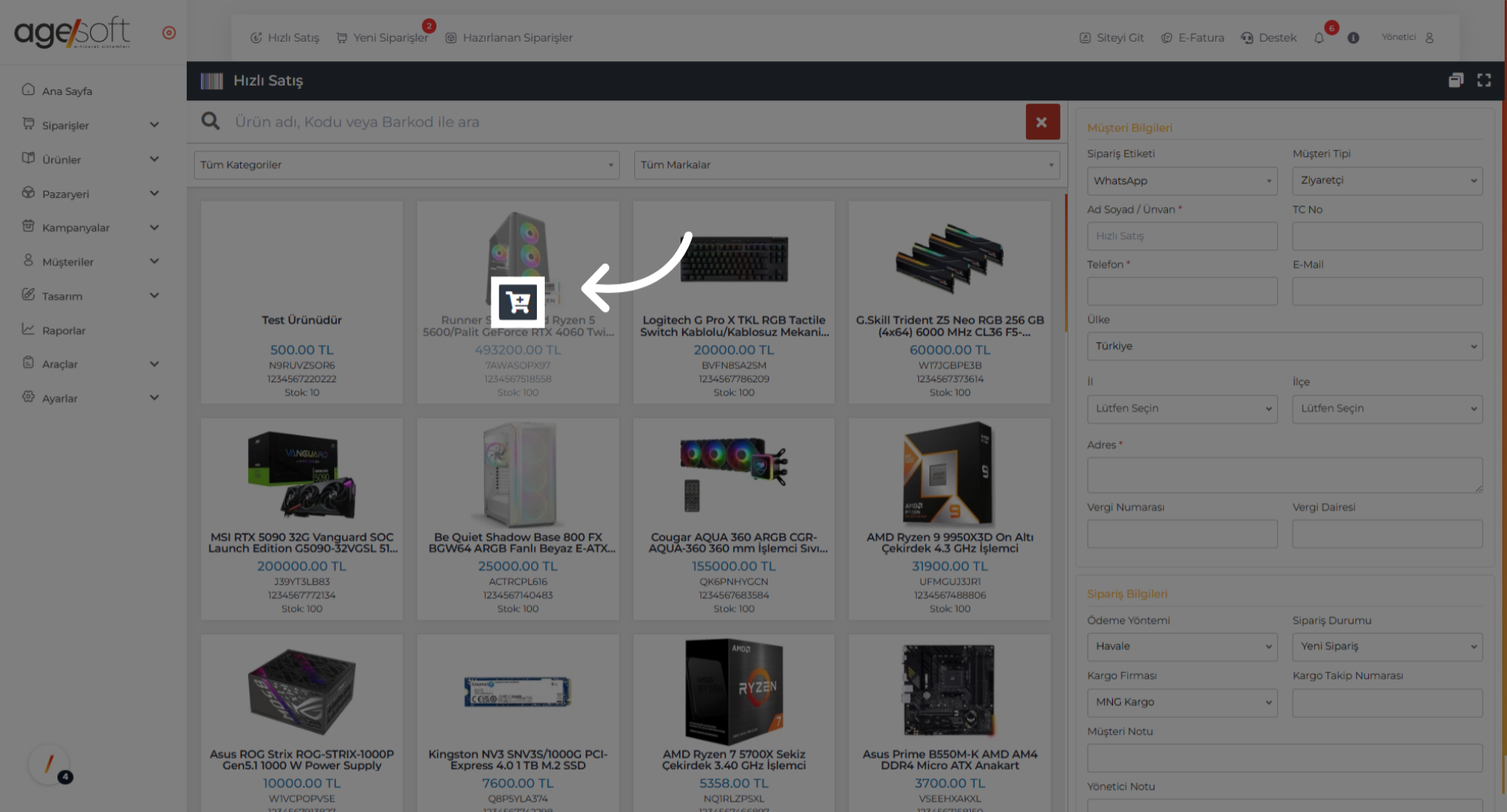Click the Siparişler cart icon in sidebar
Viewport: 1507px width, 812px height.
pos(28,124)
